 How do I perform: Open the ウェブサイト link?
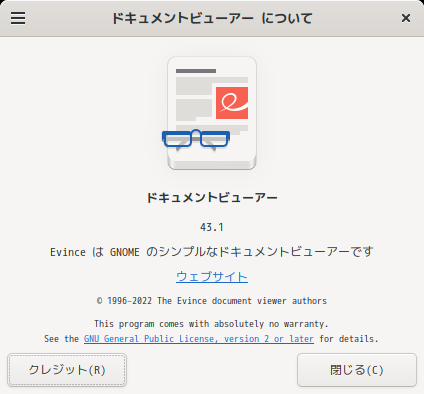tap(212, 277)
